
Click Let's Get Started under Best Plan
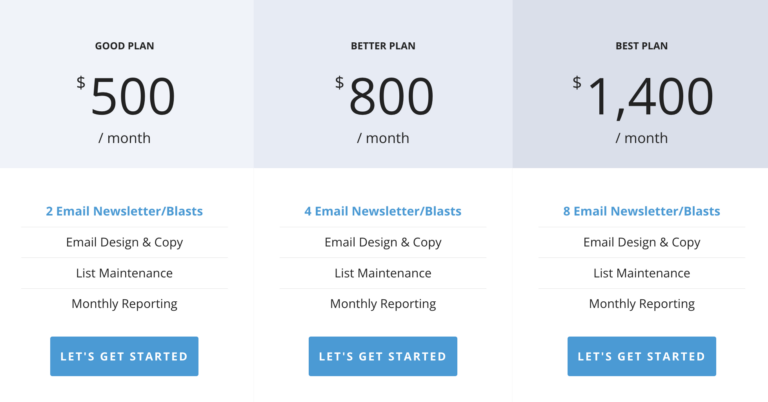tap(641, 356)
